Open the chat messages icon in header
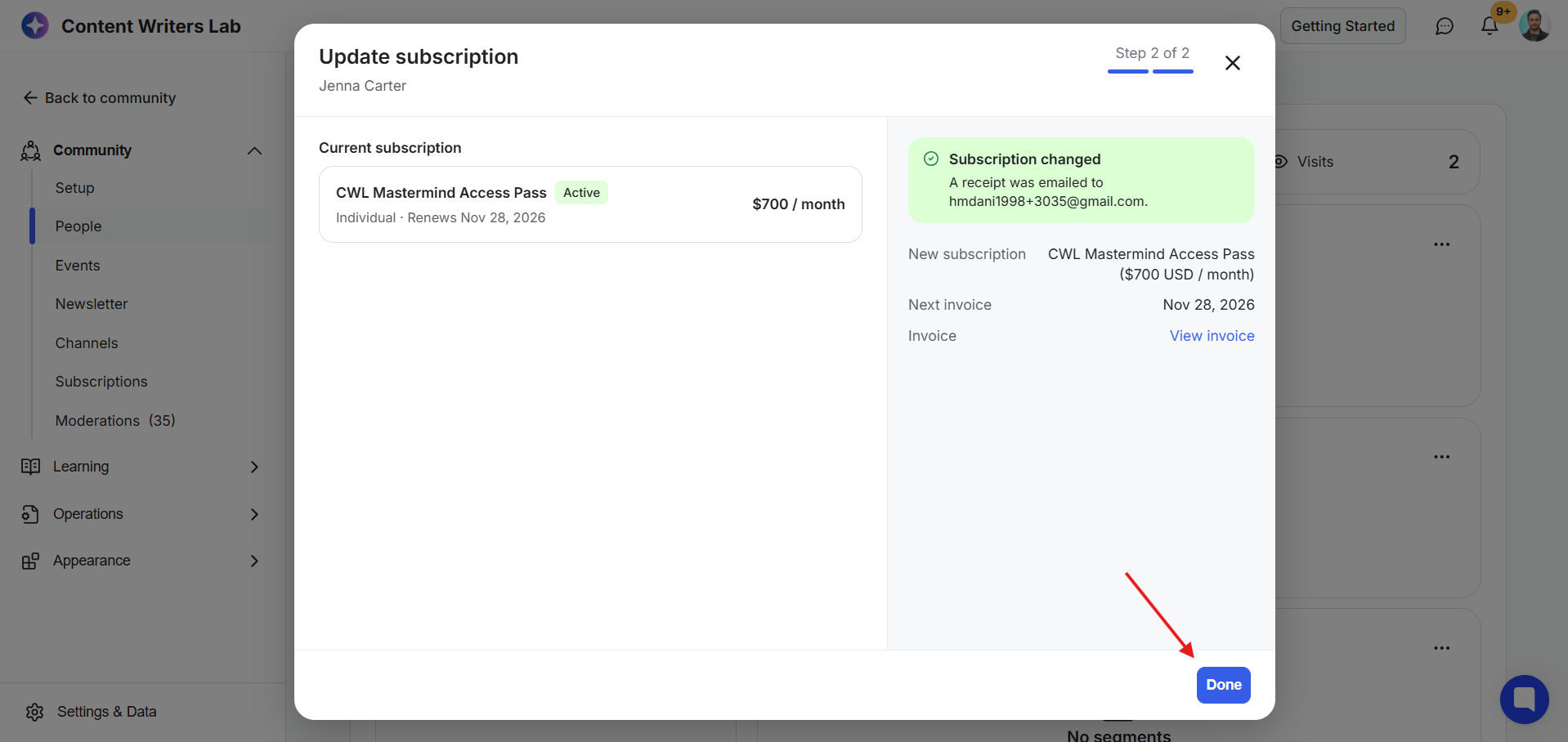The image size is (1568, 742). point(1445,26)
